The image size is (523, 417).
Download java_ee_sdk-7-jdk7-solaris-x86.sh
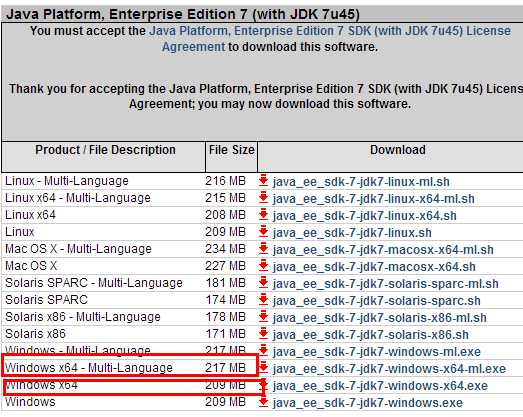(x=370, y=335)
